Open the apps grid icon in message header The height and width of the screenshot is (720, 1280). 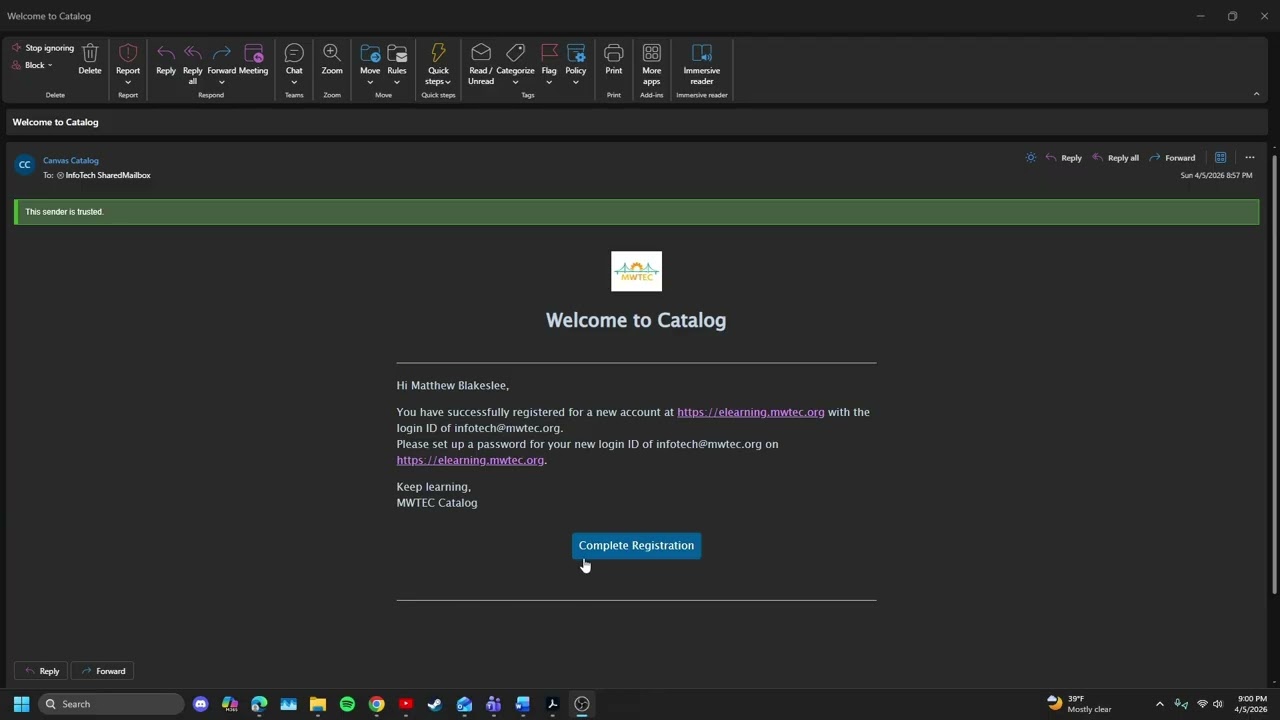pos(1220,158)
